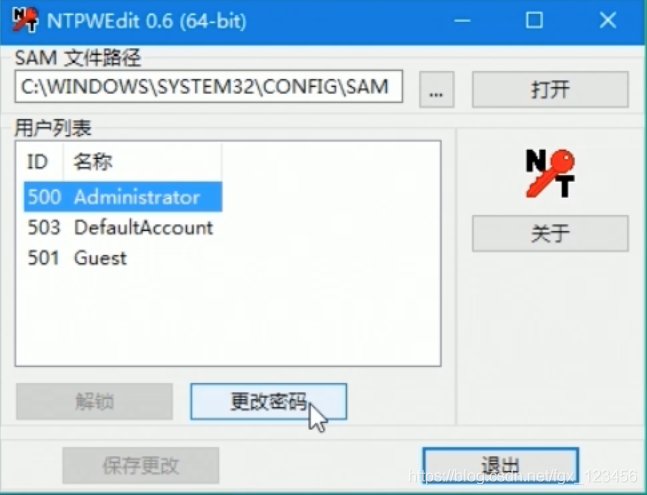Maximize the NTPWEdit window

point(534,20)
